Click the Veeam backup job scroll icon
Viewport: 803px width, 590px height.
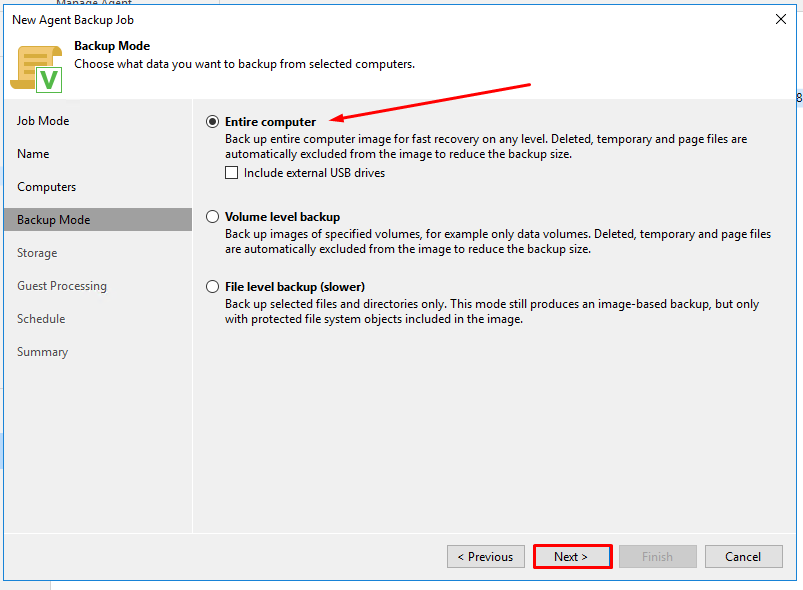click(36, 69)
